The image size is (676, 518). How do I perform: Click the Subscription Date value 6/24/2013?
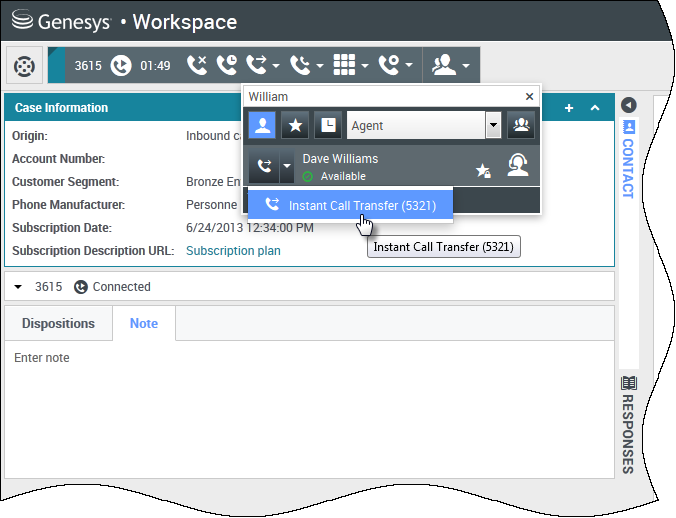coord(250,228)
